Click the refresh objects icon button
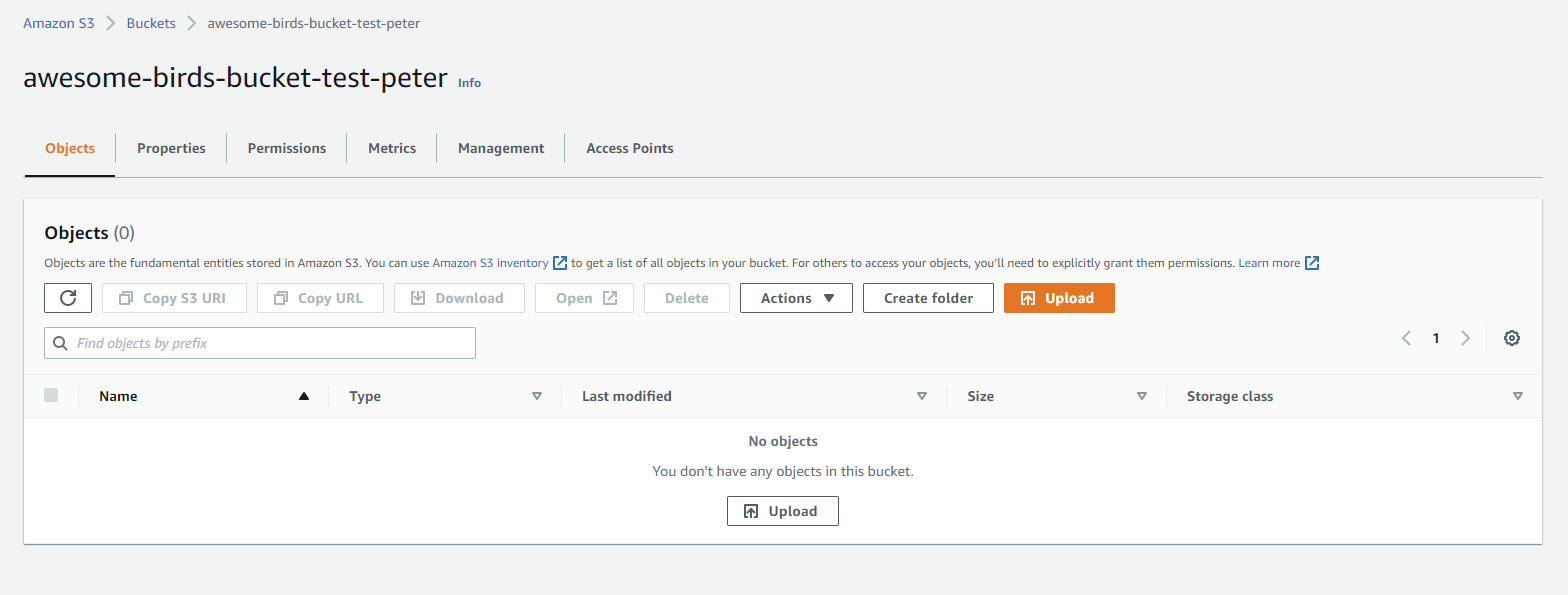This screenshot has width=1568, height=595. (68, 298)
